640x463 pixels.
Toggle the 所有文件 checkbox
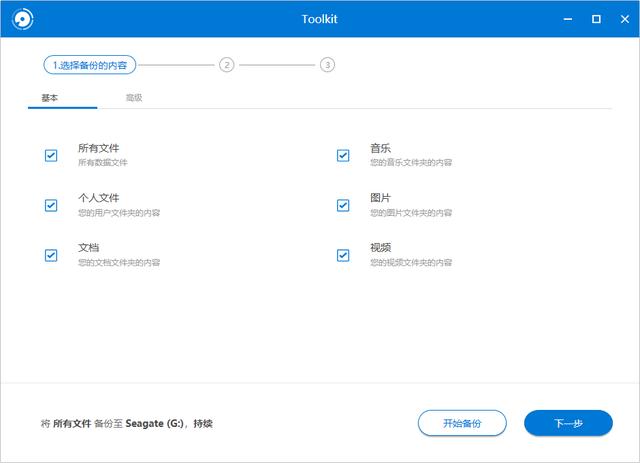[x=51, y=155]
